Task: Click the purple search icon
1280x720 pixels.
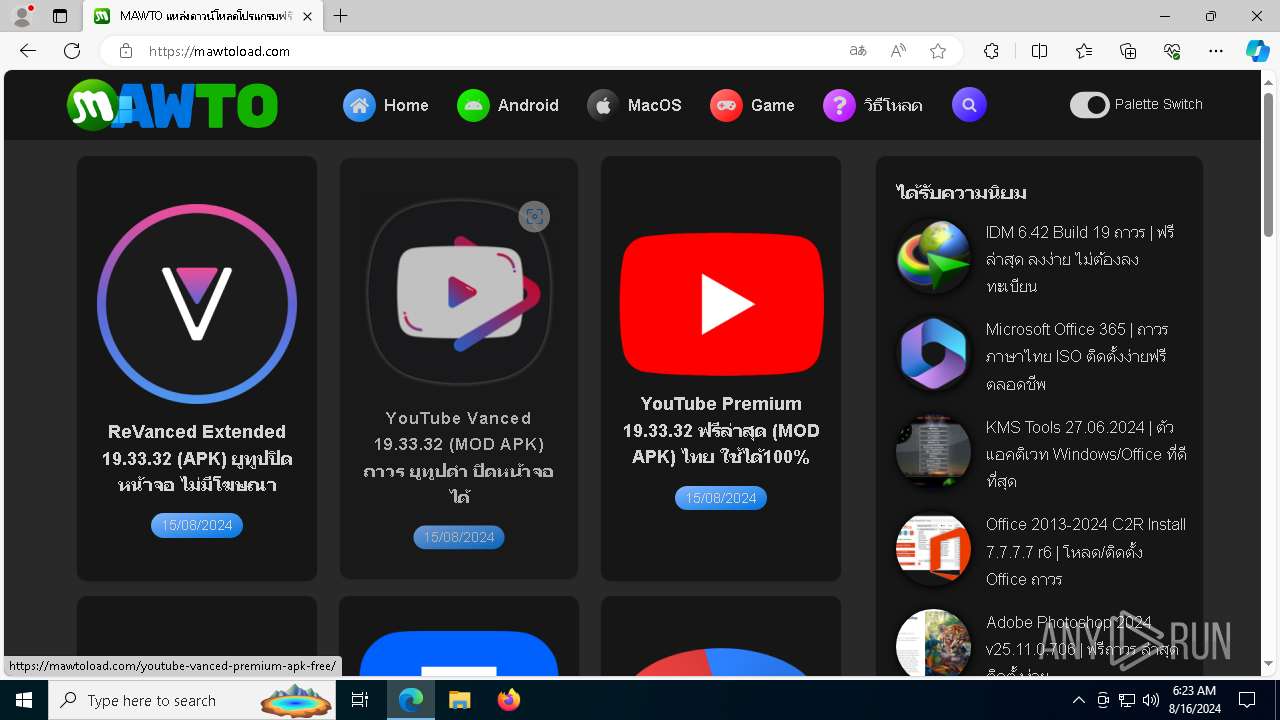Action: click(969, 105)
